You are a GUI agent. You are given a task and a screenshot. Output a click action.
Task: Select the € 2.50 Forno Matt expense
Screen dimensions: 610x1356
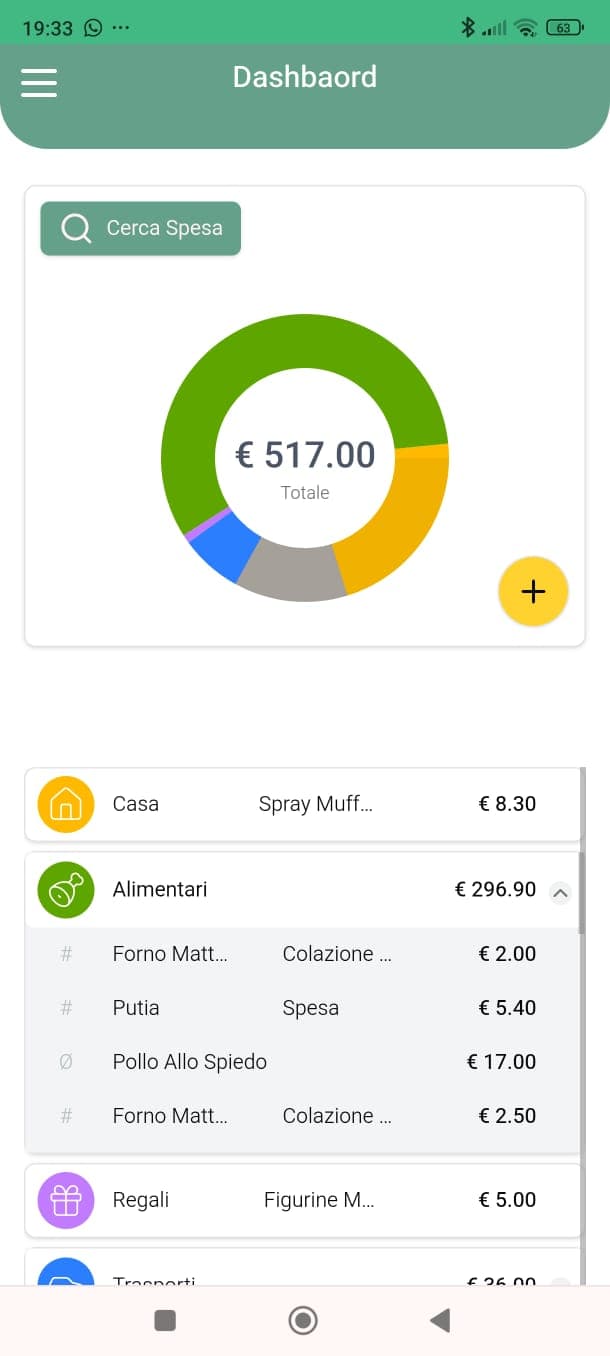click(300, 1116)
